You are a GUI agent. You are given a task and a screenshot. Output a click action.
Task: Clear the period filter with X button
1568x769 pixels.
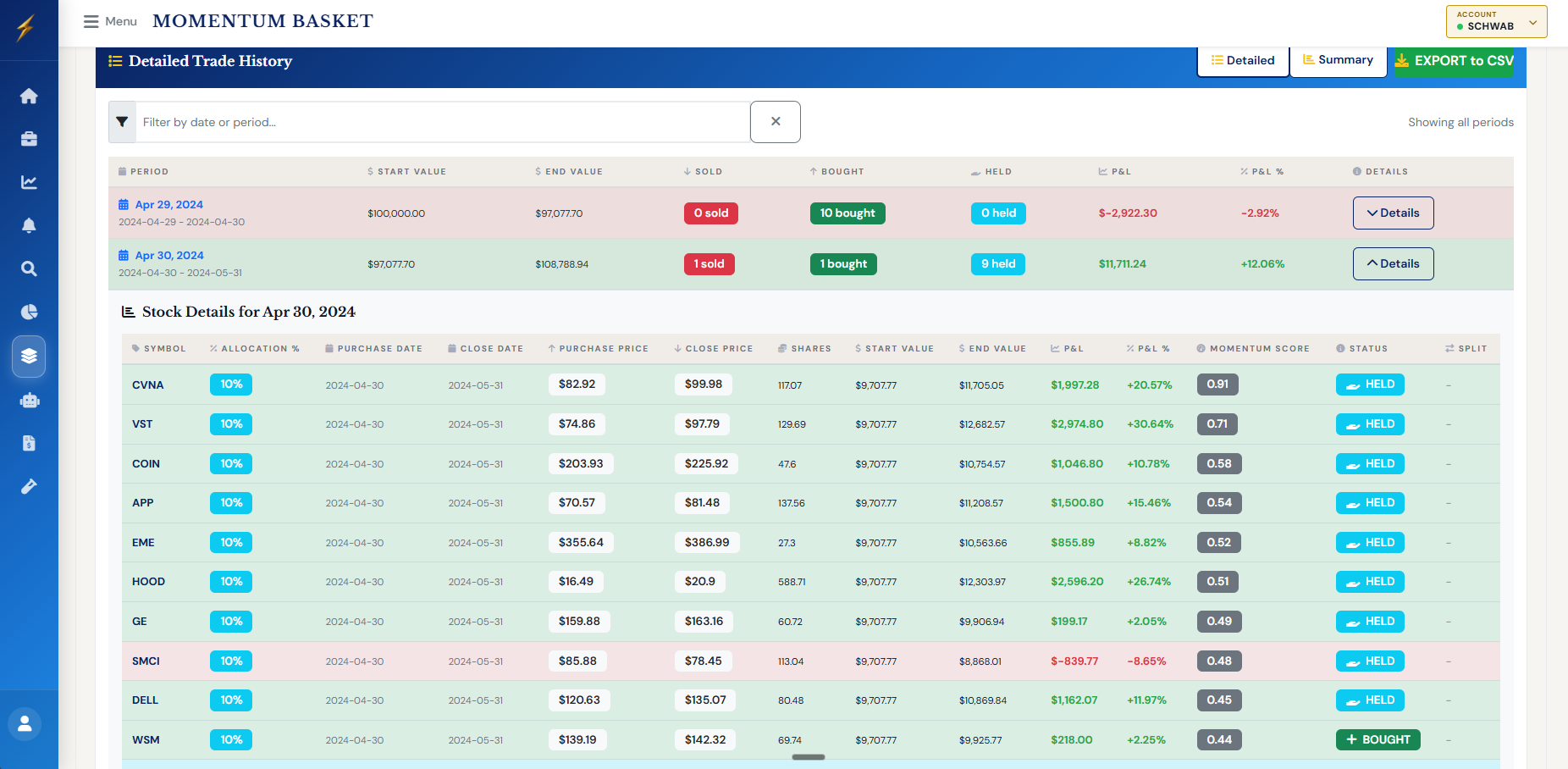775,122
